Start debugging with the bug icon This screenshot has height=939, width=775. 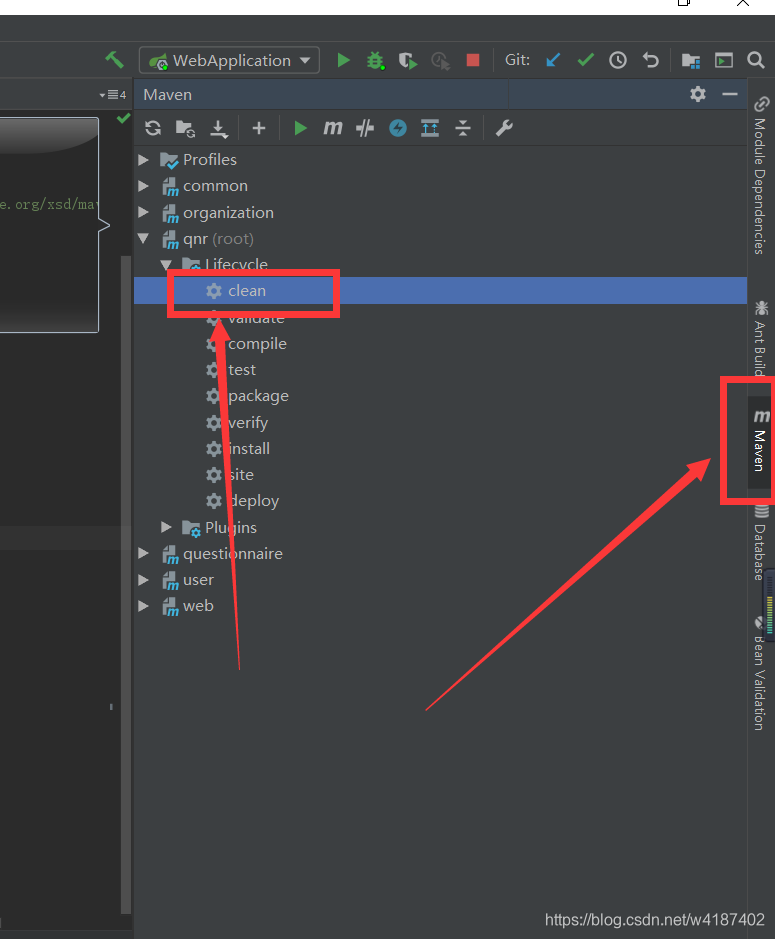click(x=376, y=60)
